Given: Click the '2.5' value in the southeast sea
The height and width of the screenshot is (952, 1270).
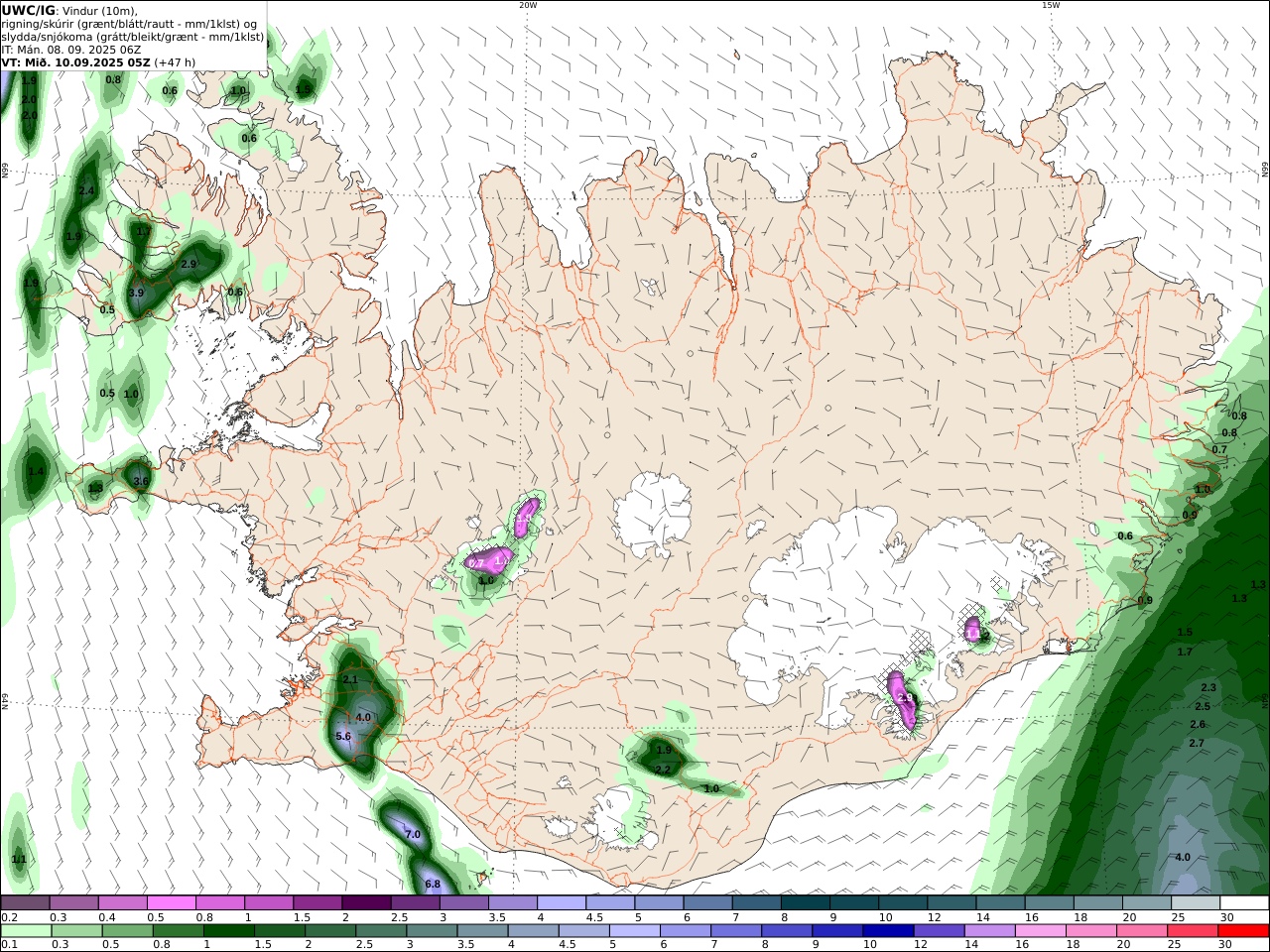Looking at the screenshot, I should 1203,707.
